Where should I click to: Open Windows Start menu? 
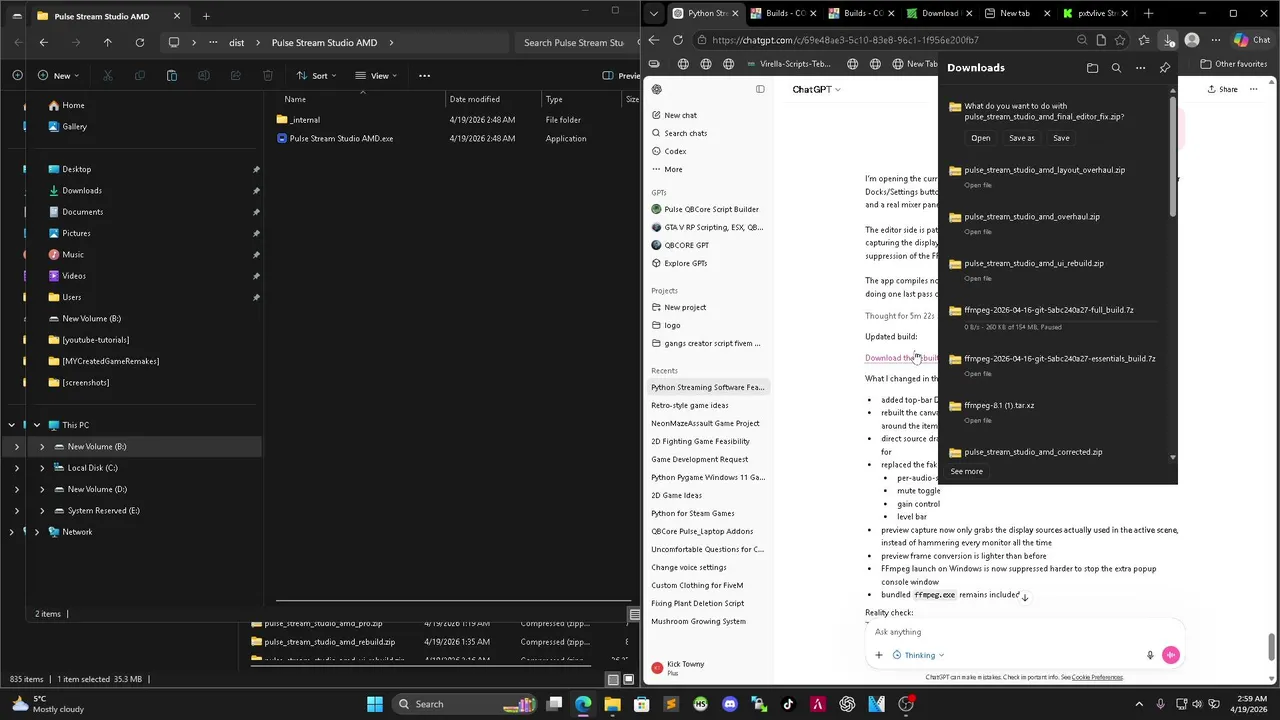tap(375, 704)
